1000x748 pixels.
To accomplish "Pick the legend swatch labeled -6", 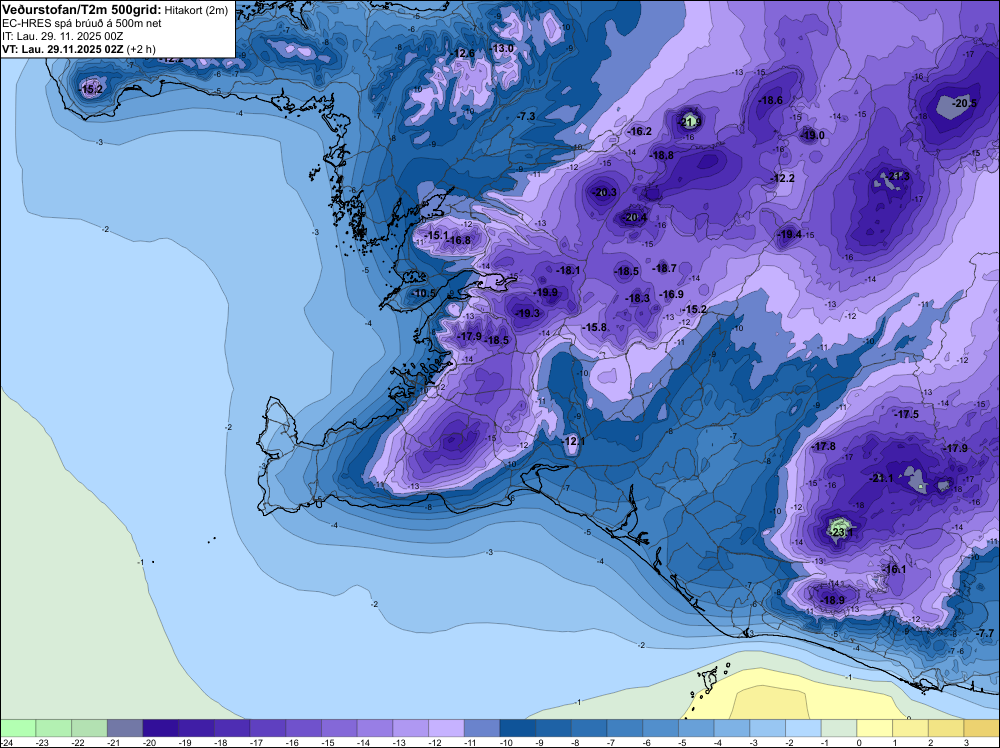I will (x=661, y=728).
